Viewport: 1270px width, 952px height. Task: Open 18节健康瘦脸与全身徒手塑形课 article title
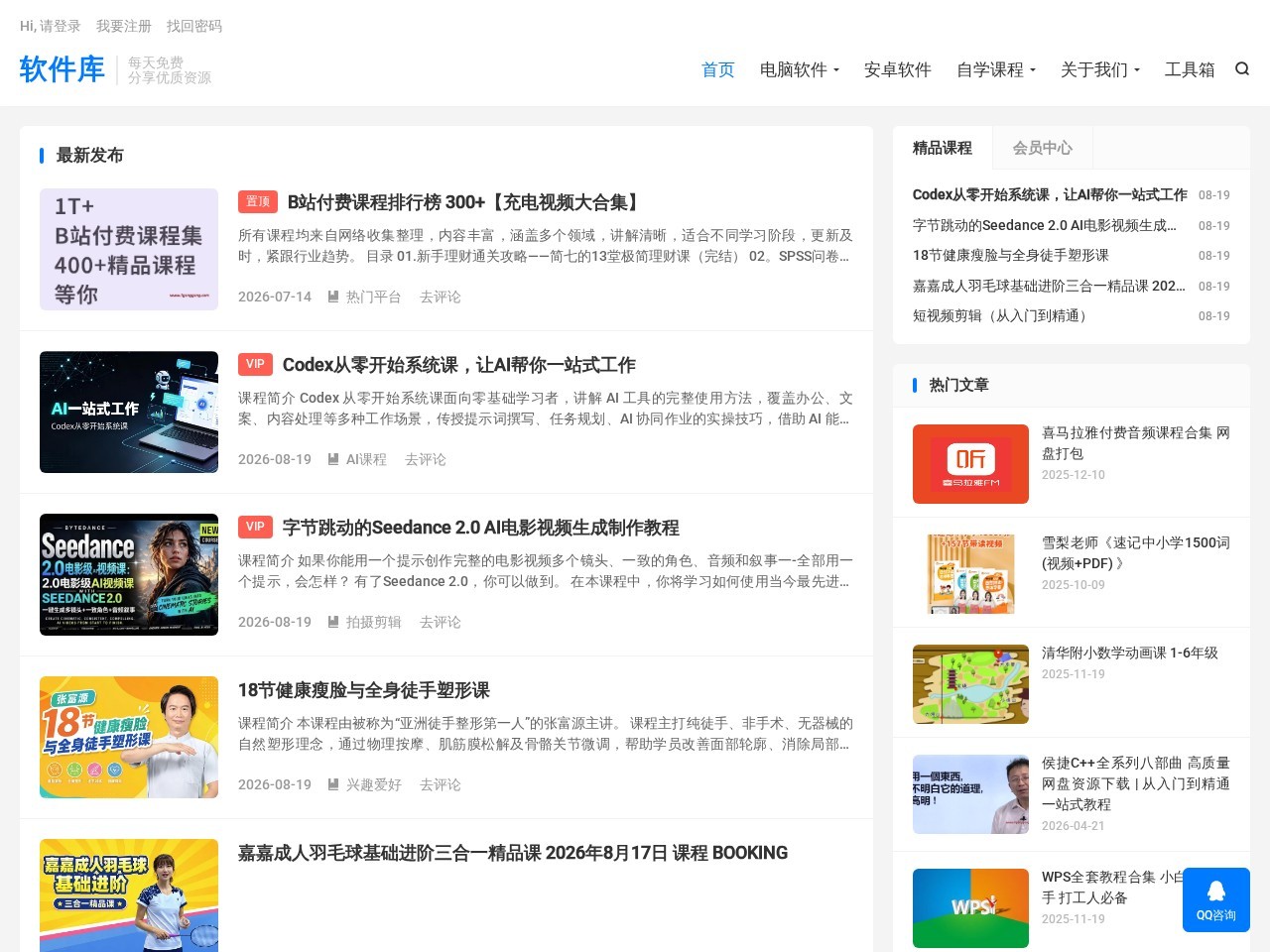click(x=364, y=690)
